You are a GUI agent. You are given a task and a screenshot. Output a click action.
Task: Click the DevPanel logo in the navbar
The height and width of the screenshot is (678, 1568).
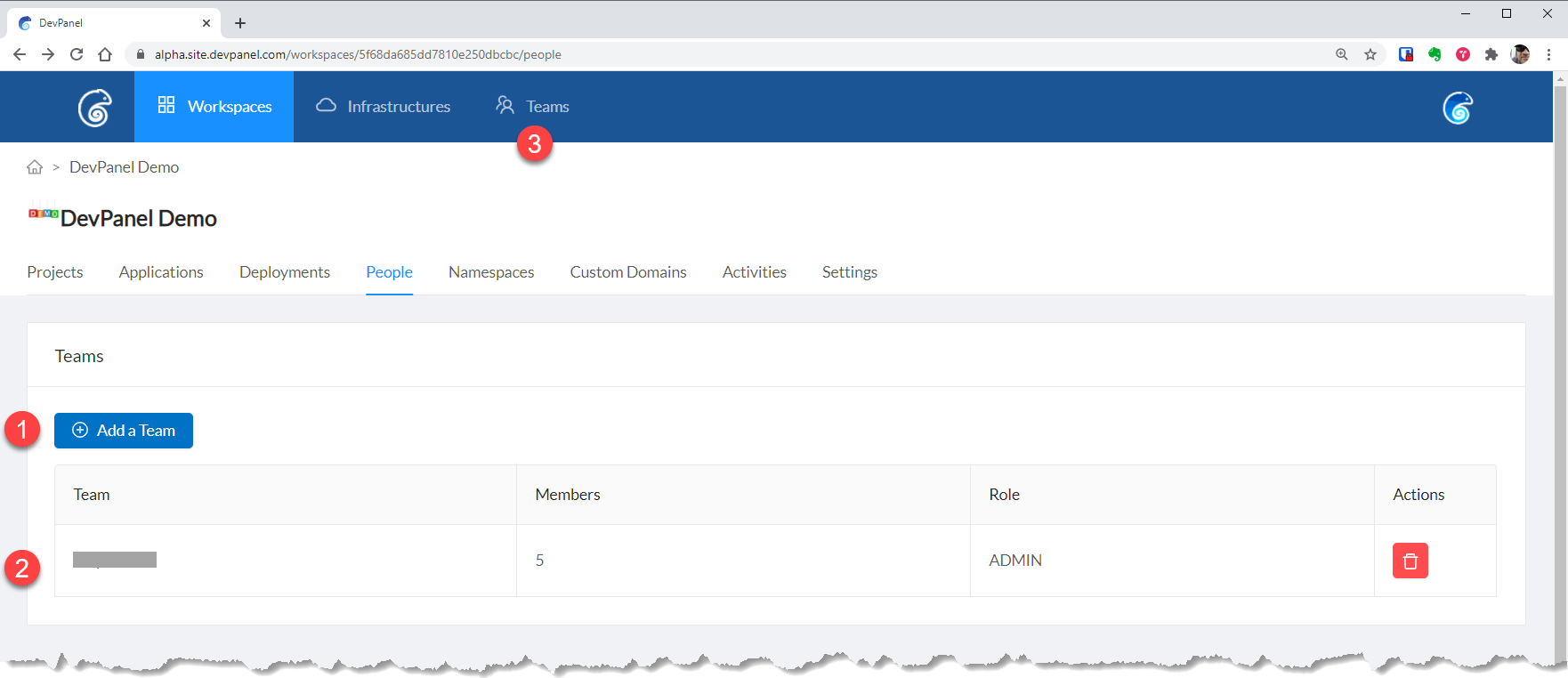point(94,108)
